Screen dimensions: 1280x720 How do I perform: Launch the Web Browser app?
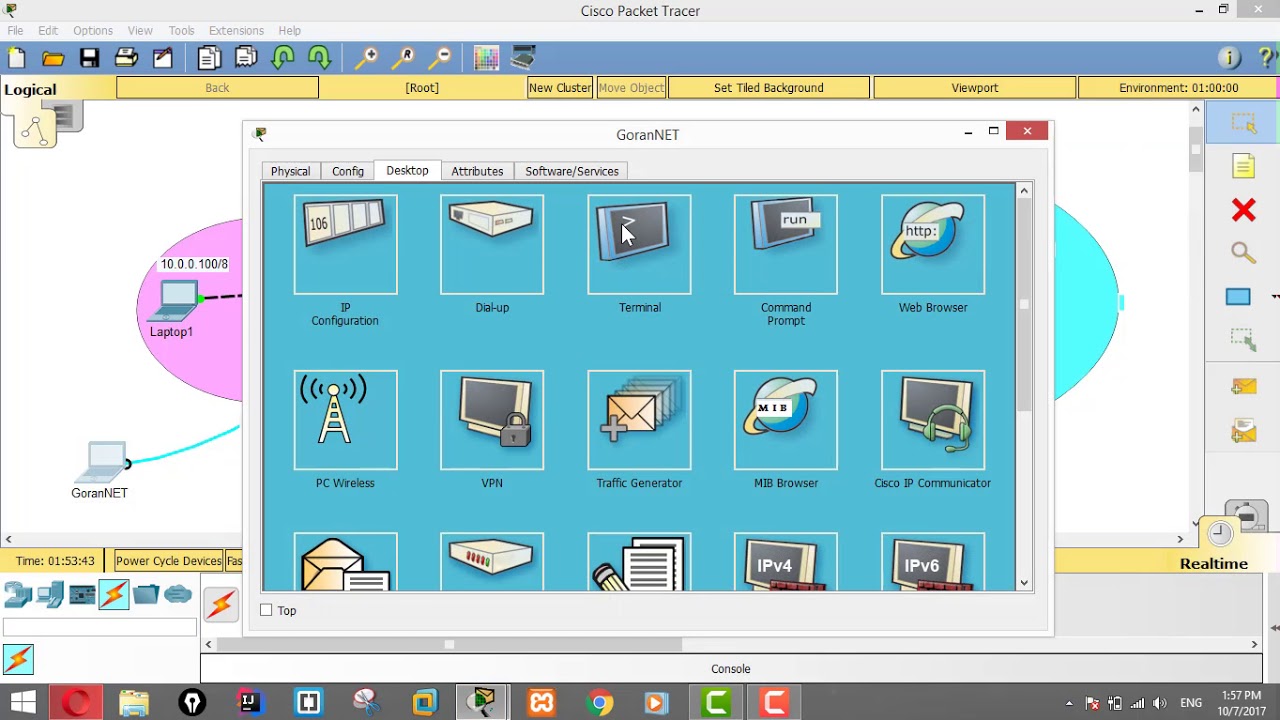tap(933, 245)
